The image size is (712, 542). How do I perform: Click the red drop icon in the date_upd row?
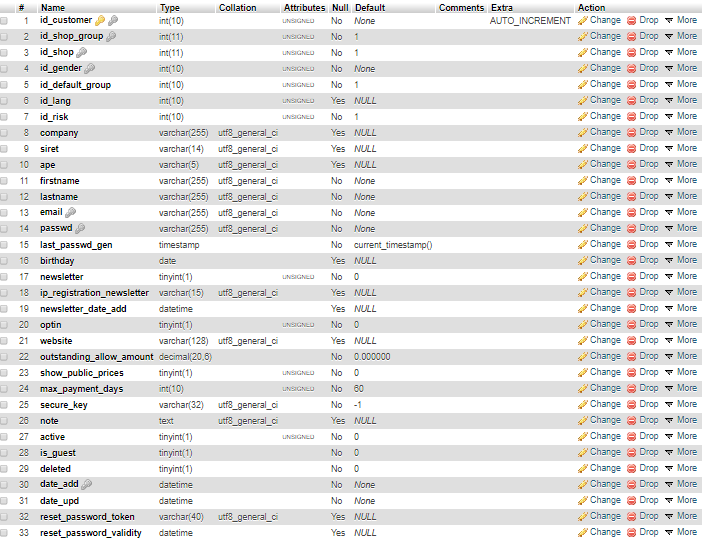631,501
